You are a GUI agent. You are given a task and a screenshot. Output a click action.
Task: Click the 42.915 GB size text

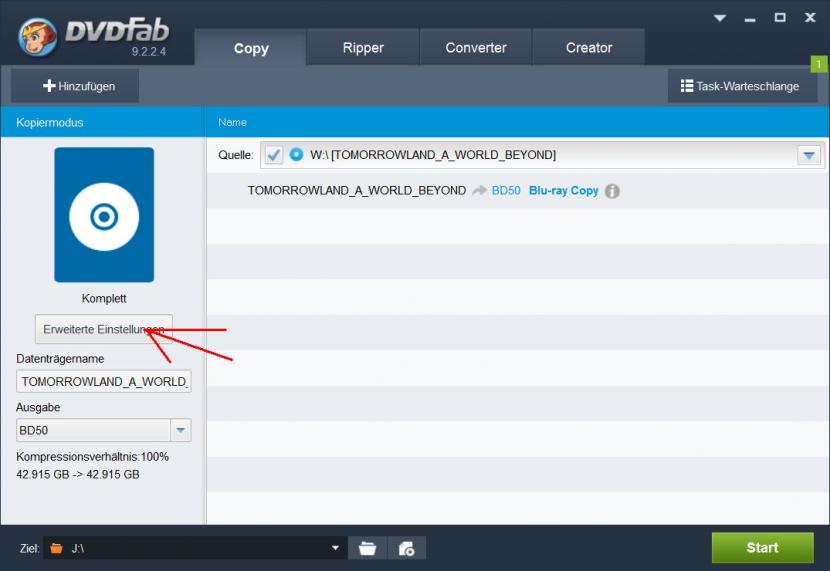coord(78,474)
